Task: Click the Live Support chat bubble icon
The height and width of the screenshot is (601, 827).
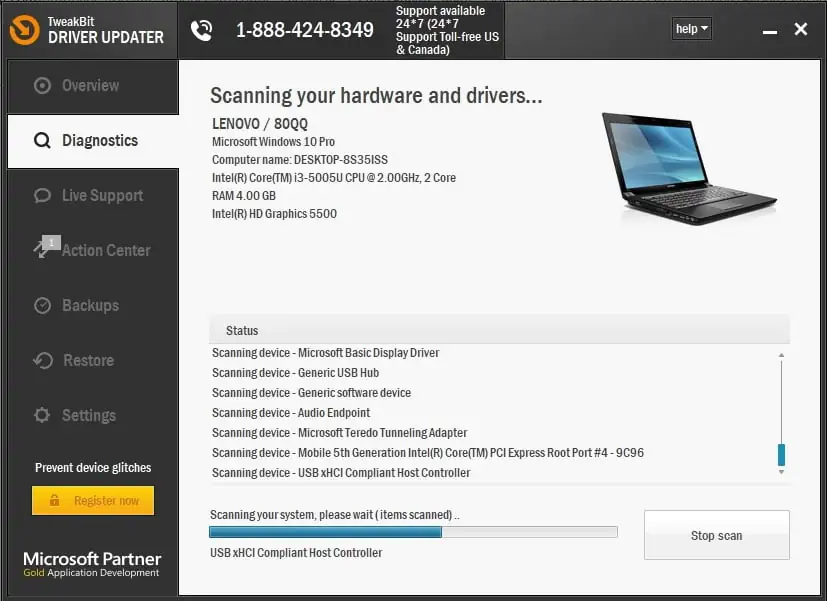Action: coord(42,196)
